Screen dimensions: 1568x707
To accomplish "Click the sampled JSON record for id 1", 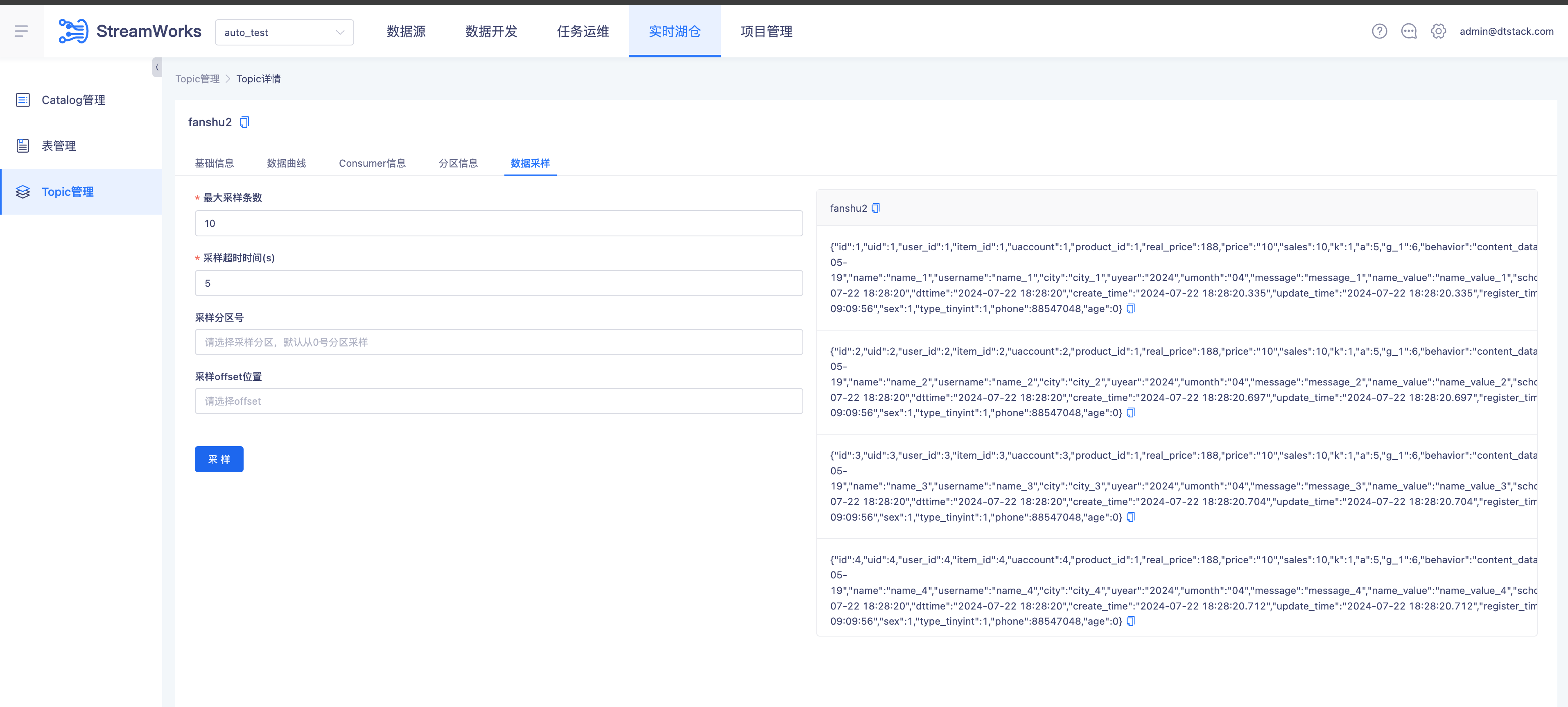I will (x=1183, y=278).
